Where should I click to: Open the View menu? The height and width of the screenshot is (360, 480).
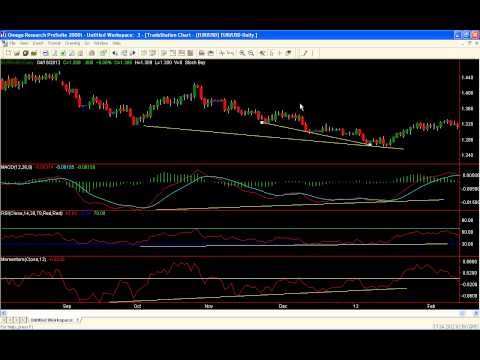click(24, 43)
